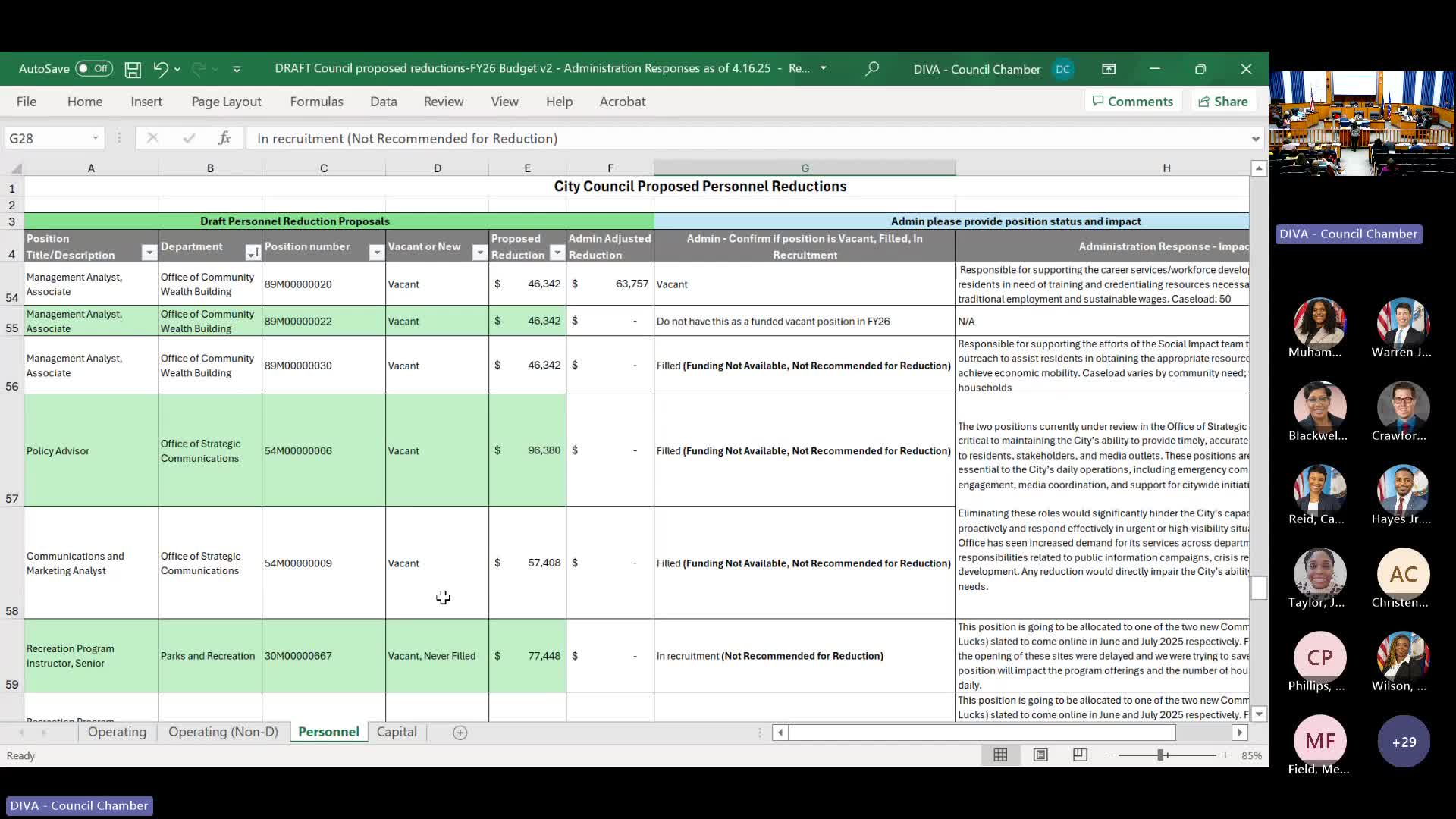Open the Undo history dropdown arrow

tap(177, 70)
